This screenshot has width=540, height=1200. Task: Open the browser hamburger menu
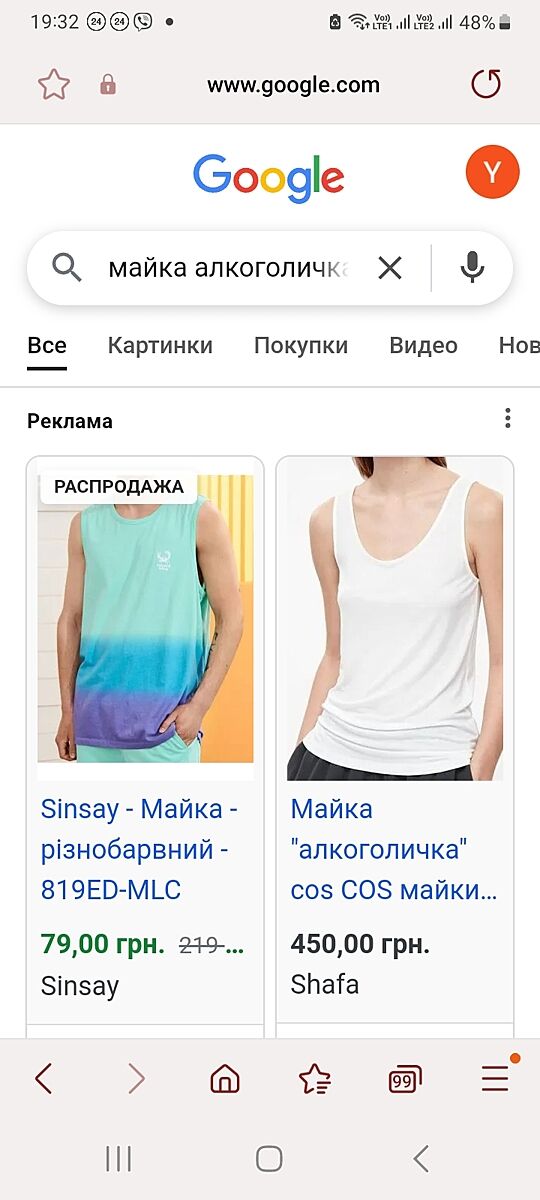[495, 1078]
